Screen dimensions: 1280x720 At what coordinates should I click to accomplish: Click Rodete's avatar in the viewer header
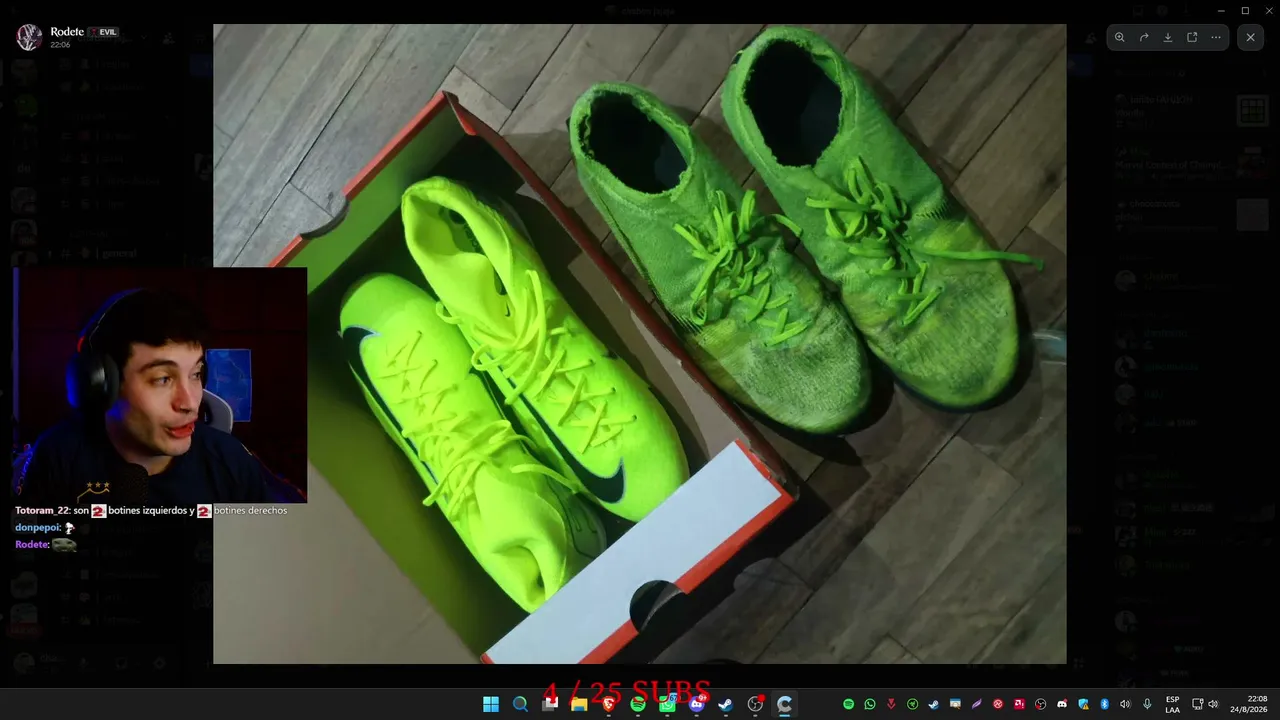30,37
